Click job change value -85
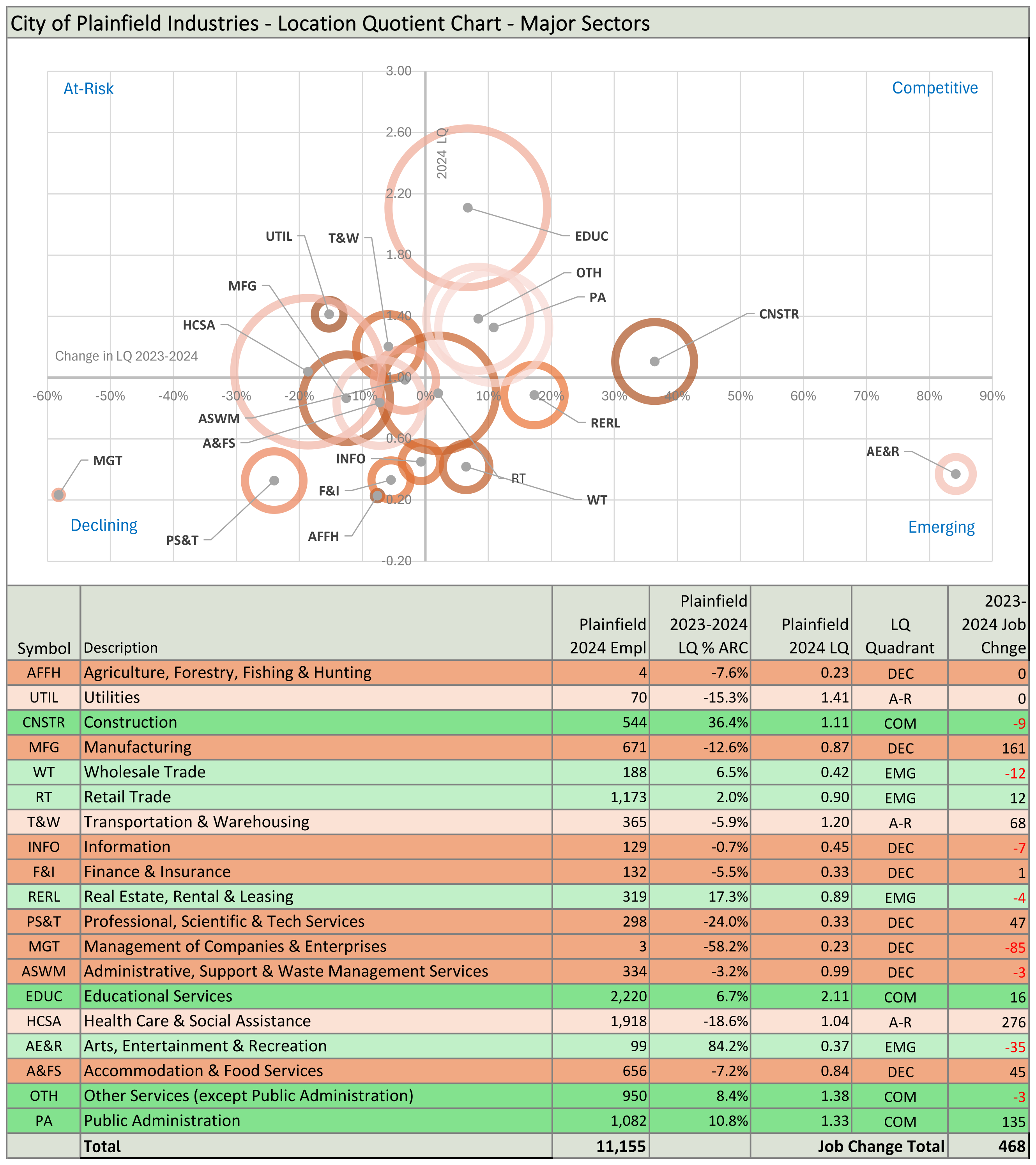 coord(1015,948)
